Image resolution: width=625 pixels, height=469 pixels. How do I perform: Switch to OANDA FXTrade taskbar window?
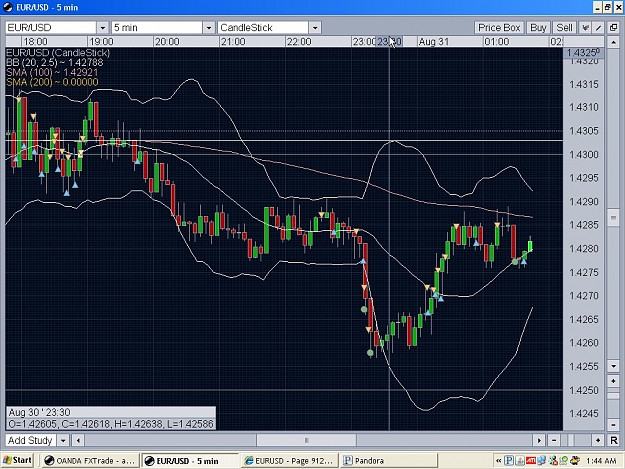(90, 461)
